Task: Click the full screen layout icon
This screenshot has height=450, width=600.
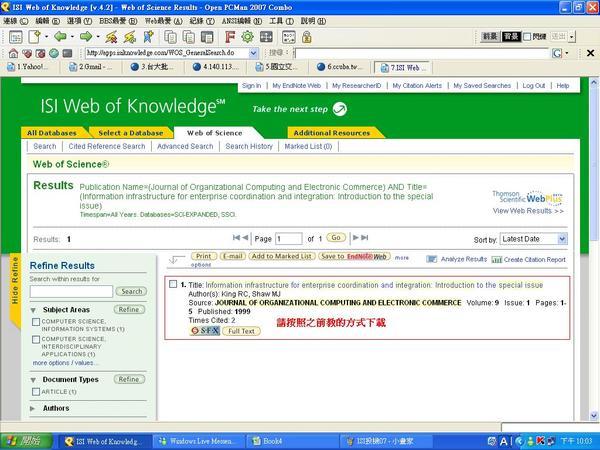Action: click(266, 37)
